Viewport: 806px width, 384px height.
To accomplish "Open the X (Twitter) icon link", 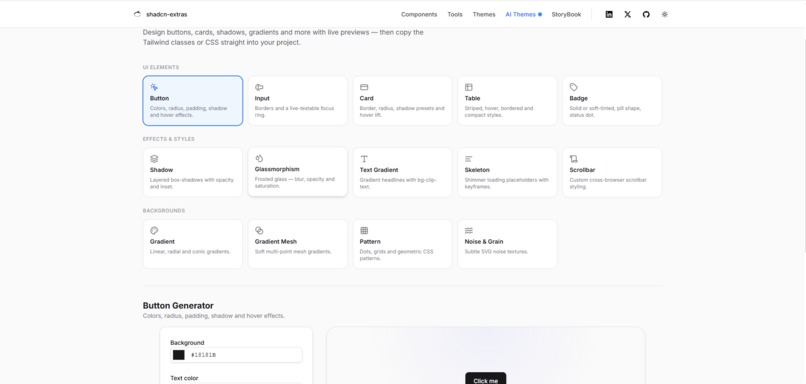I will [628, 14].
